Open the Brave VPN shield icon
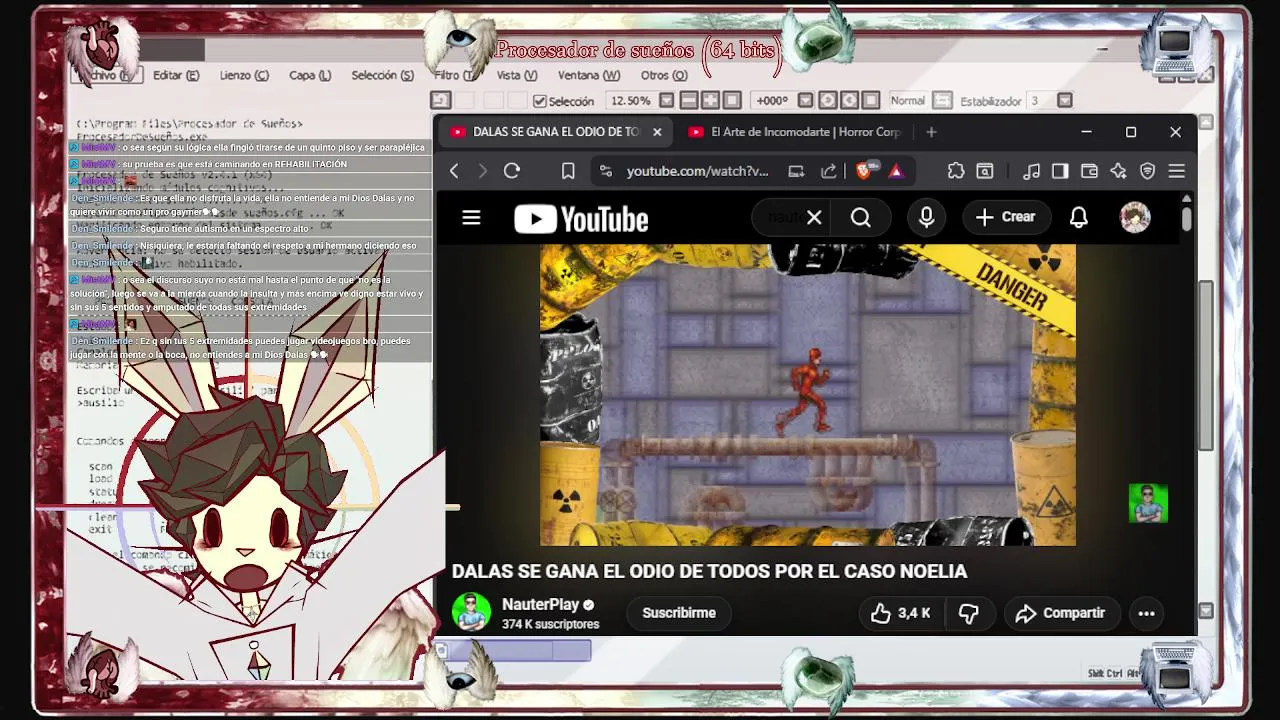The image size is (1280, 720). (x=1147, y=171)
